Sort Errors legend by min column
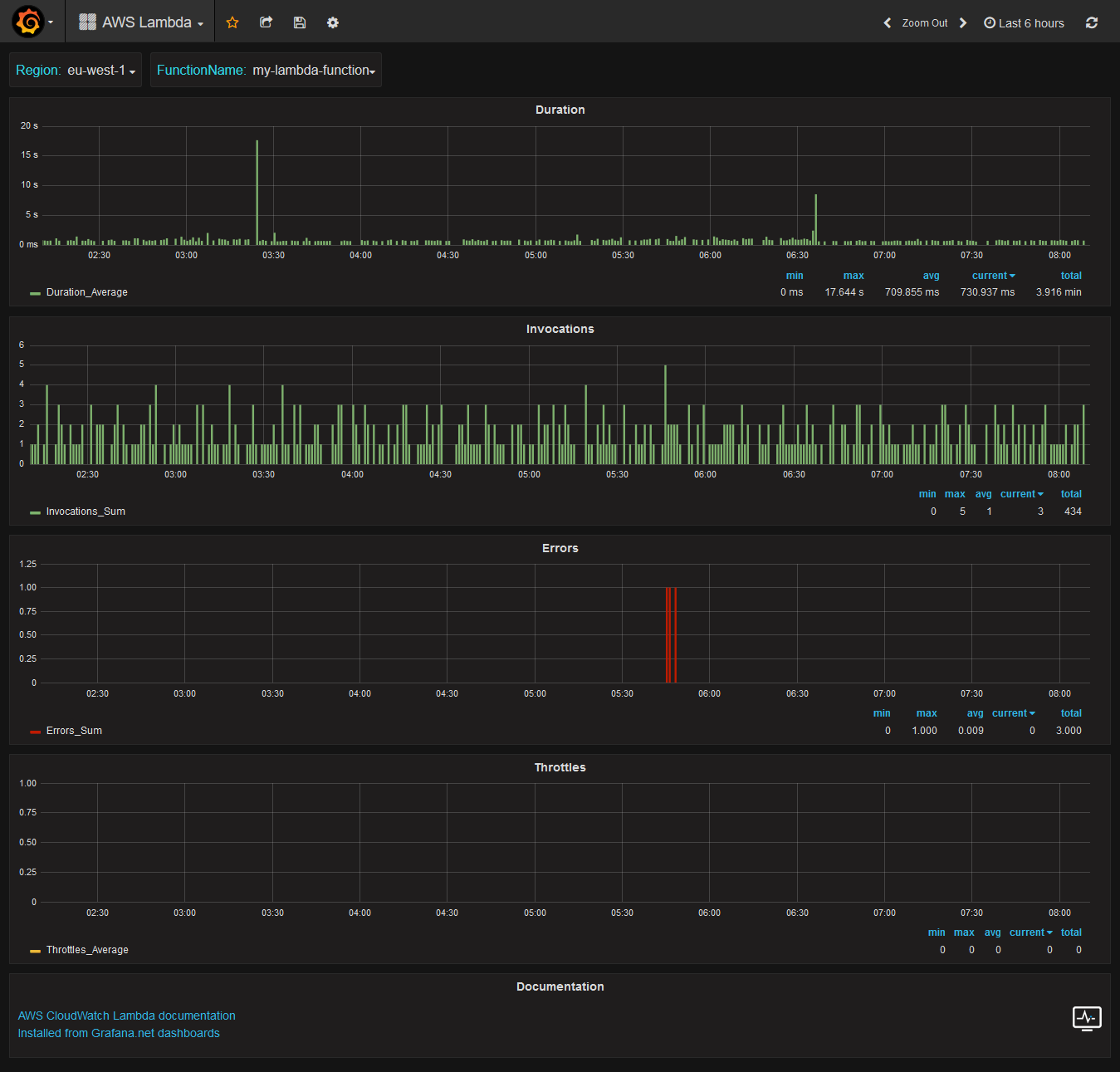 (x=882, y=713)
